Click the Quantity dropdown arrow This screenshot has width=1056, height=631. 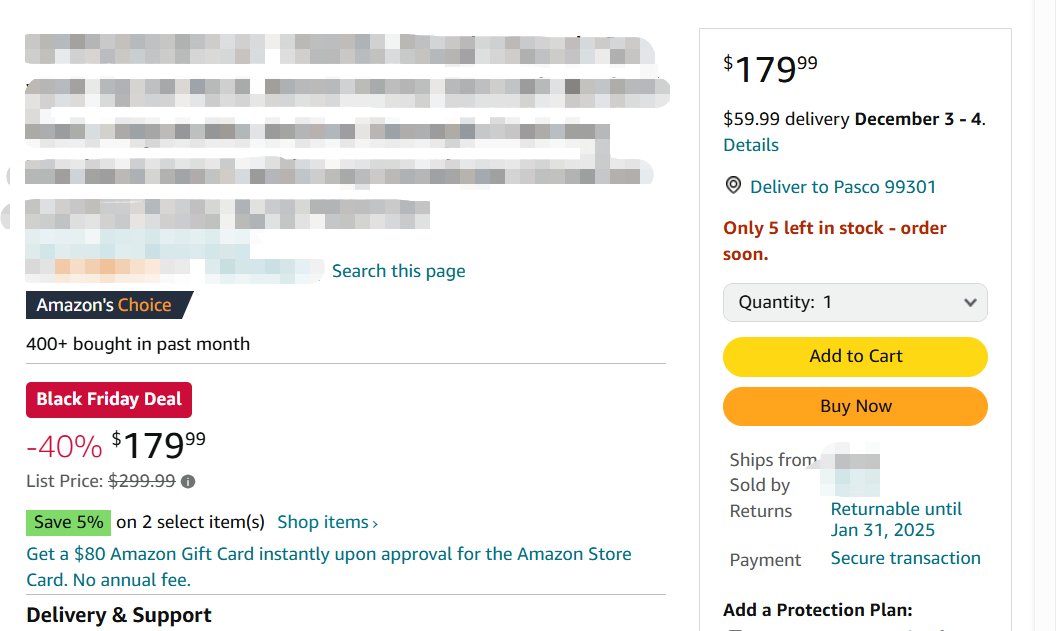[969, 303]
